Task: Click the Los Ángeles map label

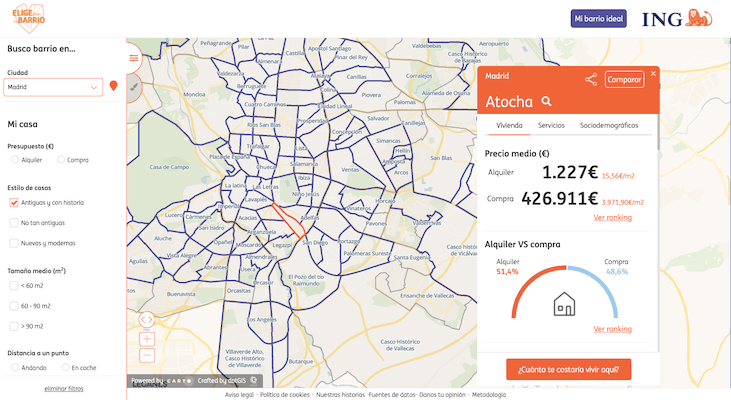Action: [x=262, y=320]
